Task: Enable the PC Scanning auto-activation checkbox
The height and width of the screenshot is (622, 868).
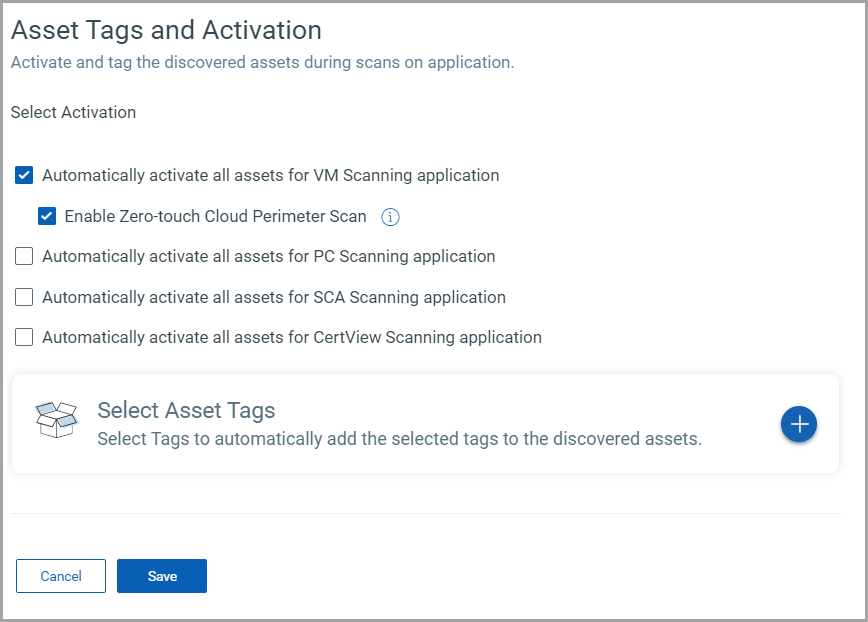Action: click(25, 257)
